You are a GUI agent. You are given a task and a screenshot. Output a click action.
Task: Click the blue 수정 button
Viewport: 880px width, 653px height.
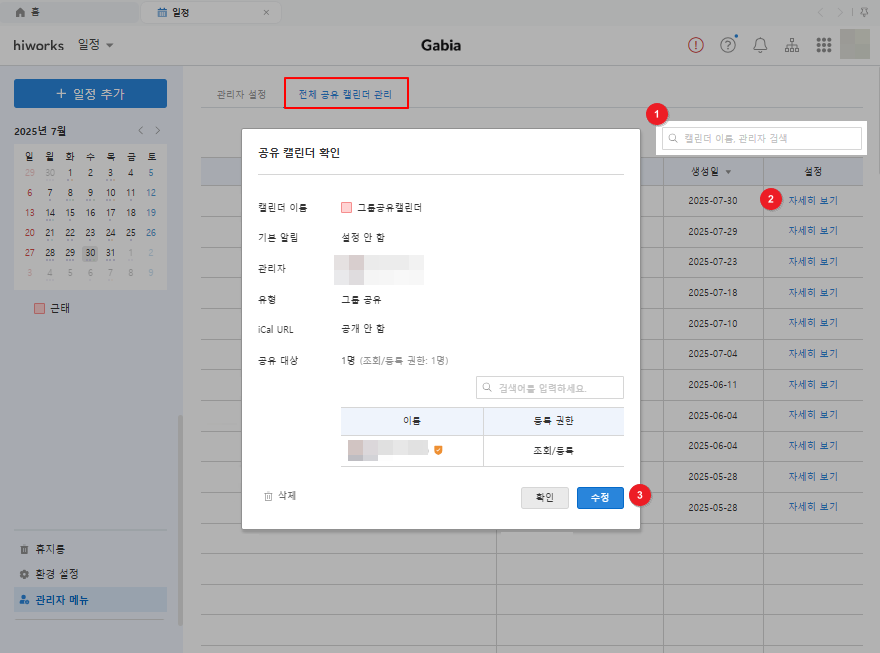click(x=600, y=497)
